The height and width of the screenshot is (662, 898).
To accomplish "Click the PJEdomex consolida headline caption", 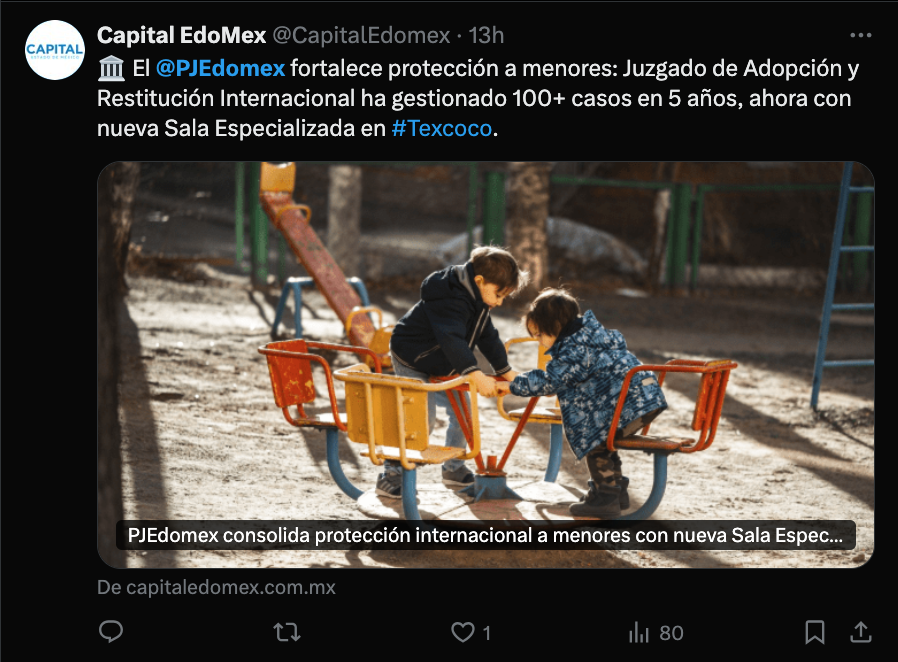I will (486, 535).
